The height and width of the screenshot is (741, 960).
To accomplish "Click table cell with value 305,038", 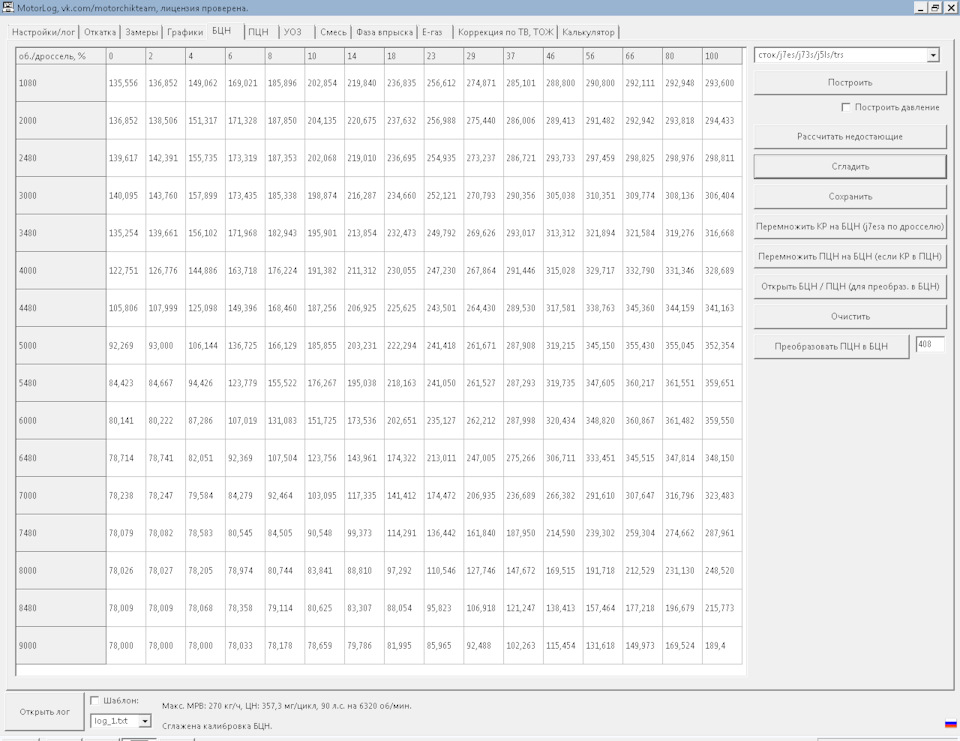I will (563, 196).
